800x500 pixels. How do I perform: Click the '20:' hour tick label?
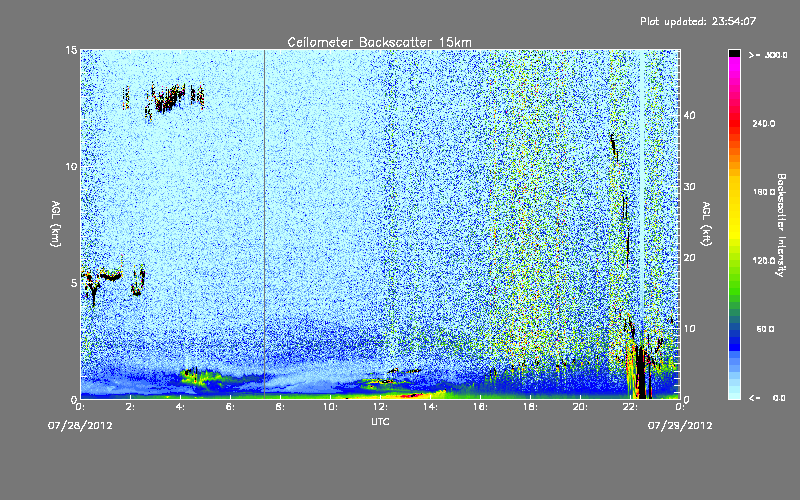(580, 407)
